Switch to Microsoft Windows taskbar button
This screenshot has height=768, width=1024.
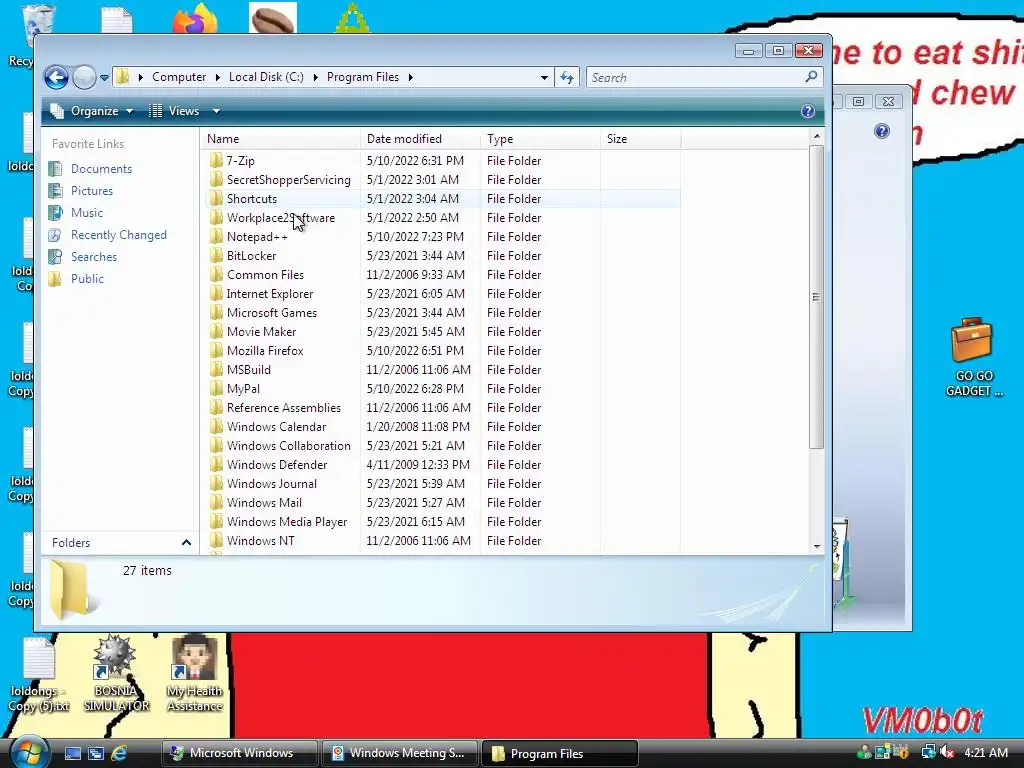click(239, 753)
